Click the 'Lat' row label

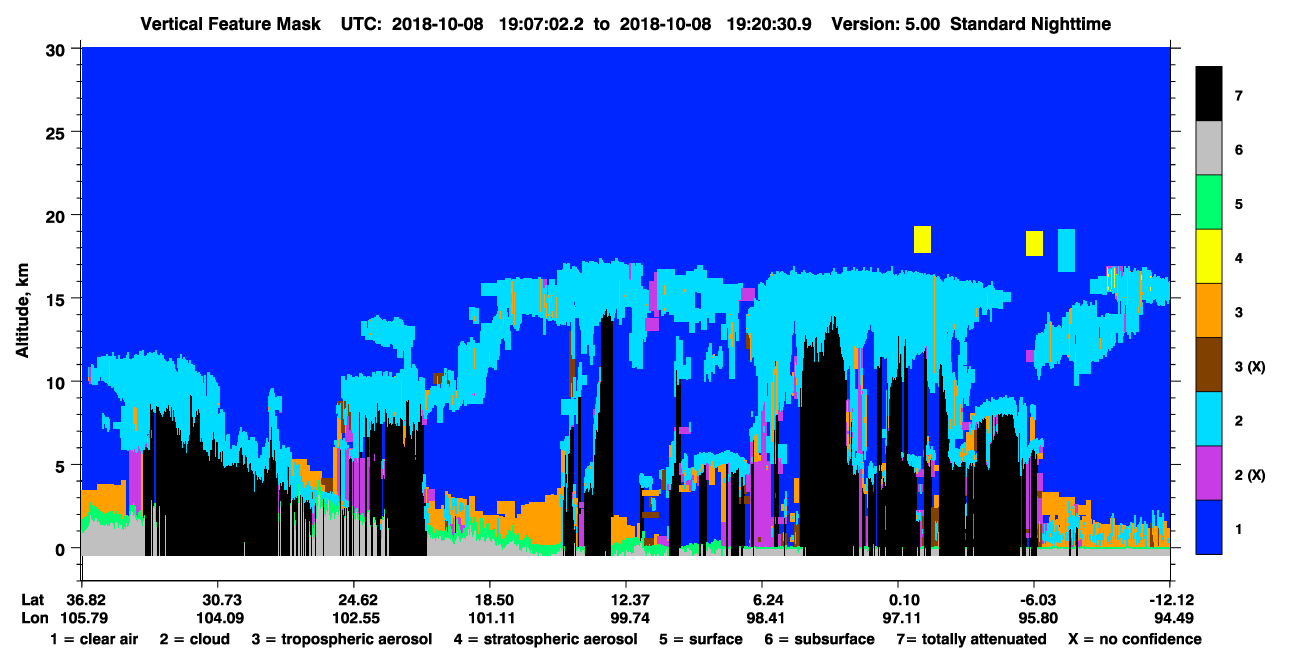(x=33, y=599)
